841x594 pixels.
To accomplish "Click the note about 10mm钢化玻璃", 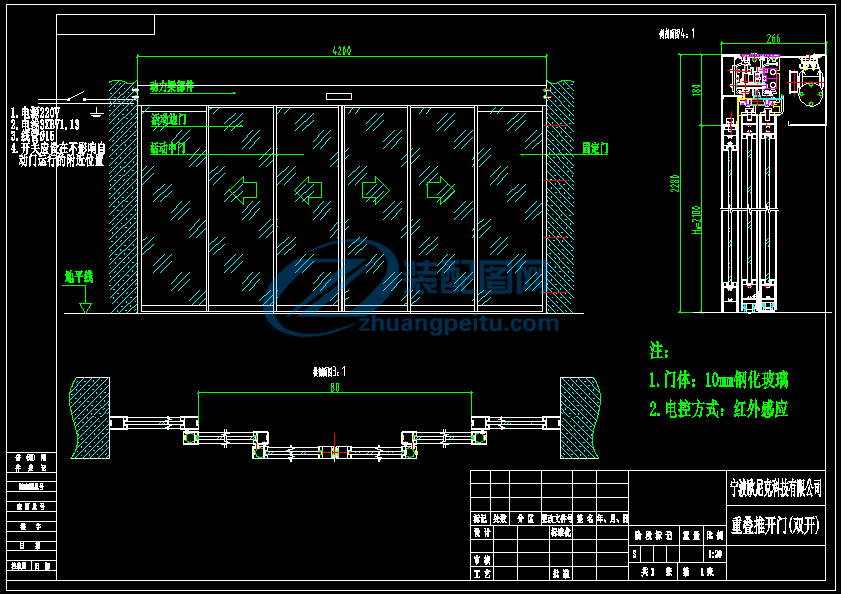I will pos(719,380).
